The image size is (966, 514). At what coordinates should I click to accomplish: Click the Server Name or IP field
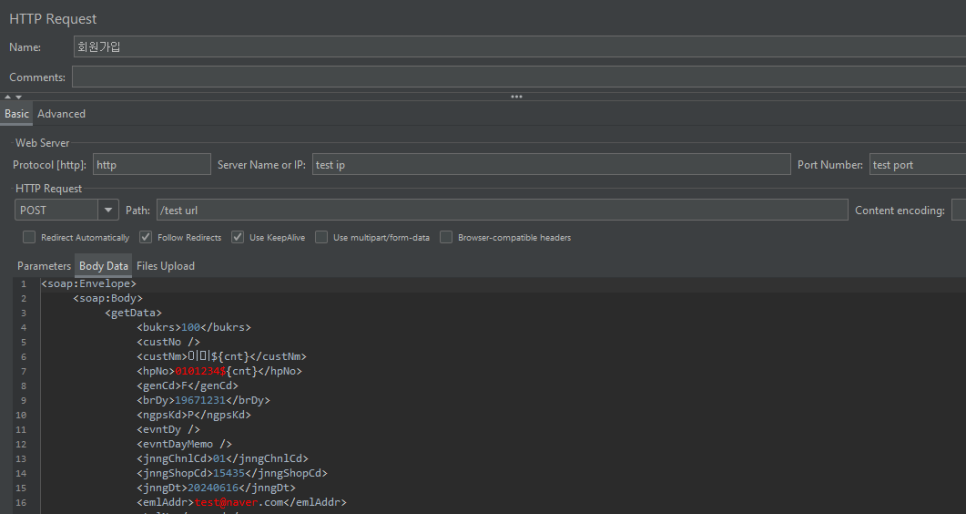point(551,165)
